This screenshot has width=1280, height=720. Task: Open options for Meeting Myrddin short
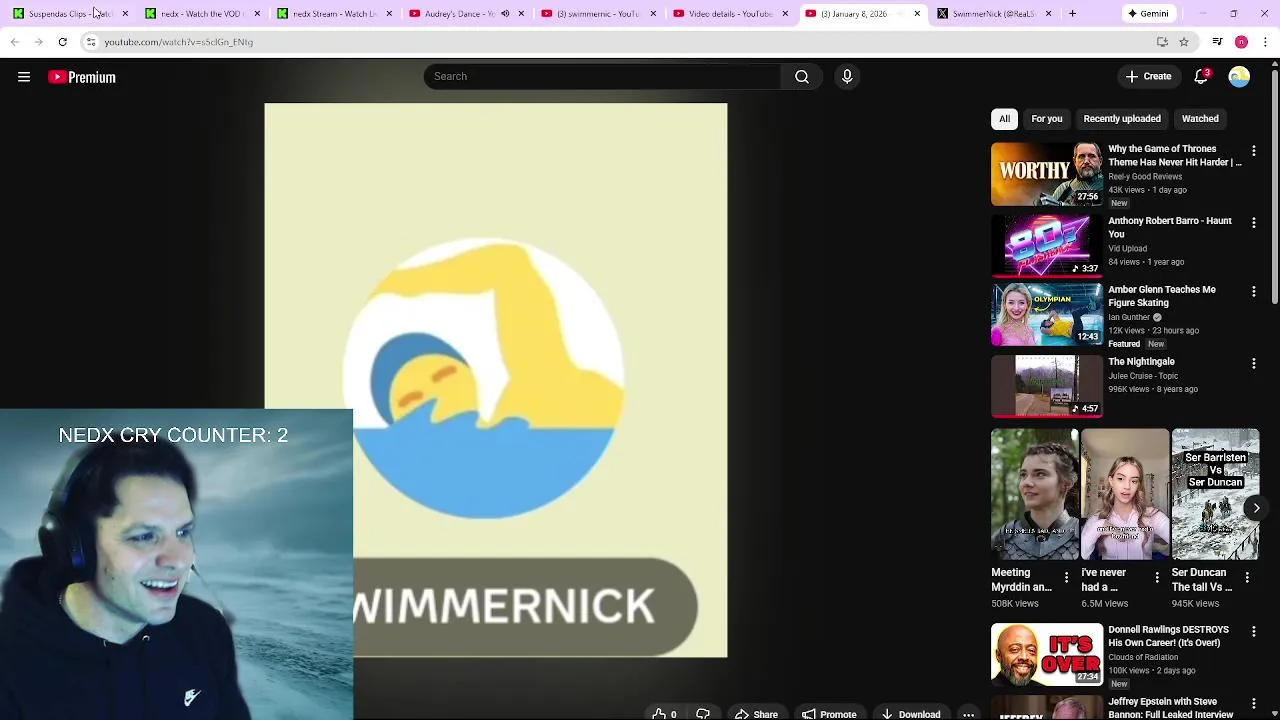(1066, 578)
